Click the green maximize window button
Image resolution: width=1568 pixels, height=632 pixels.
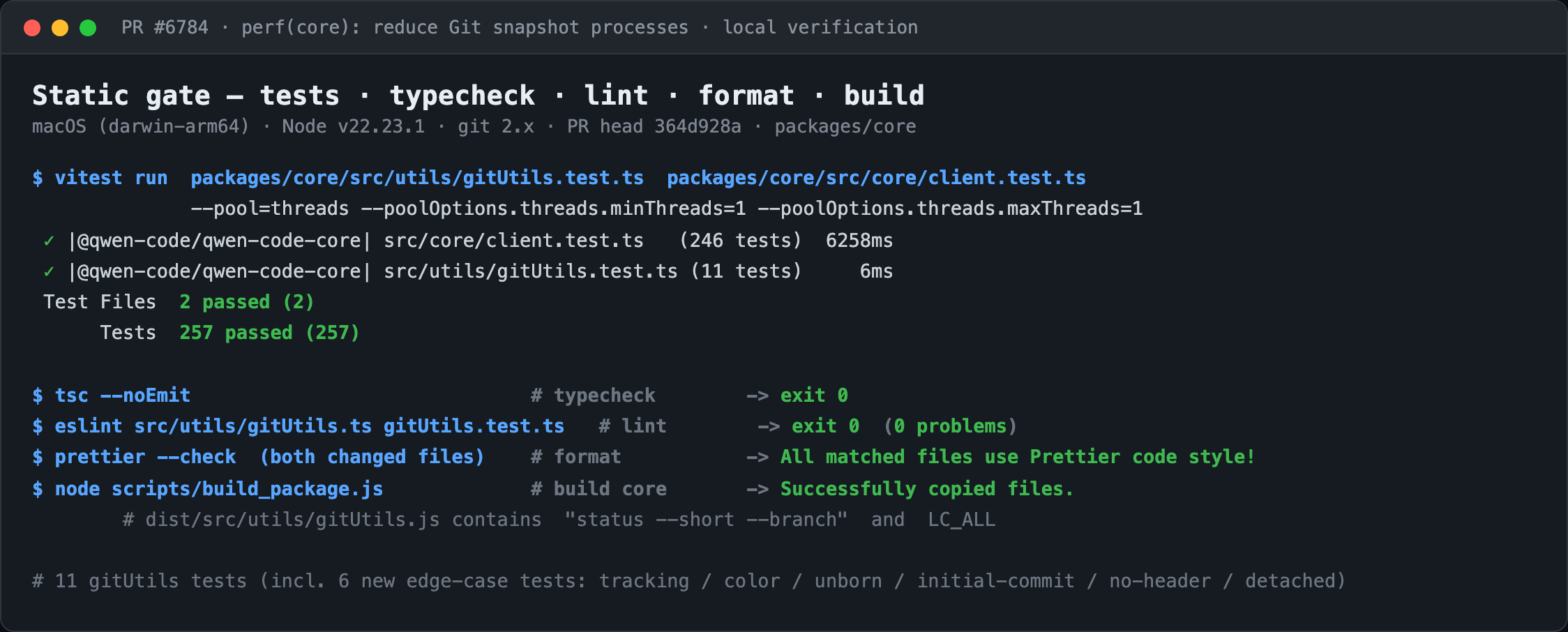88,28
